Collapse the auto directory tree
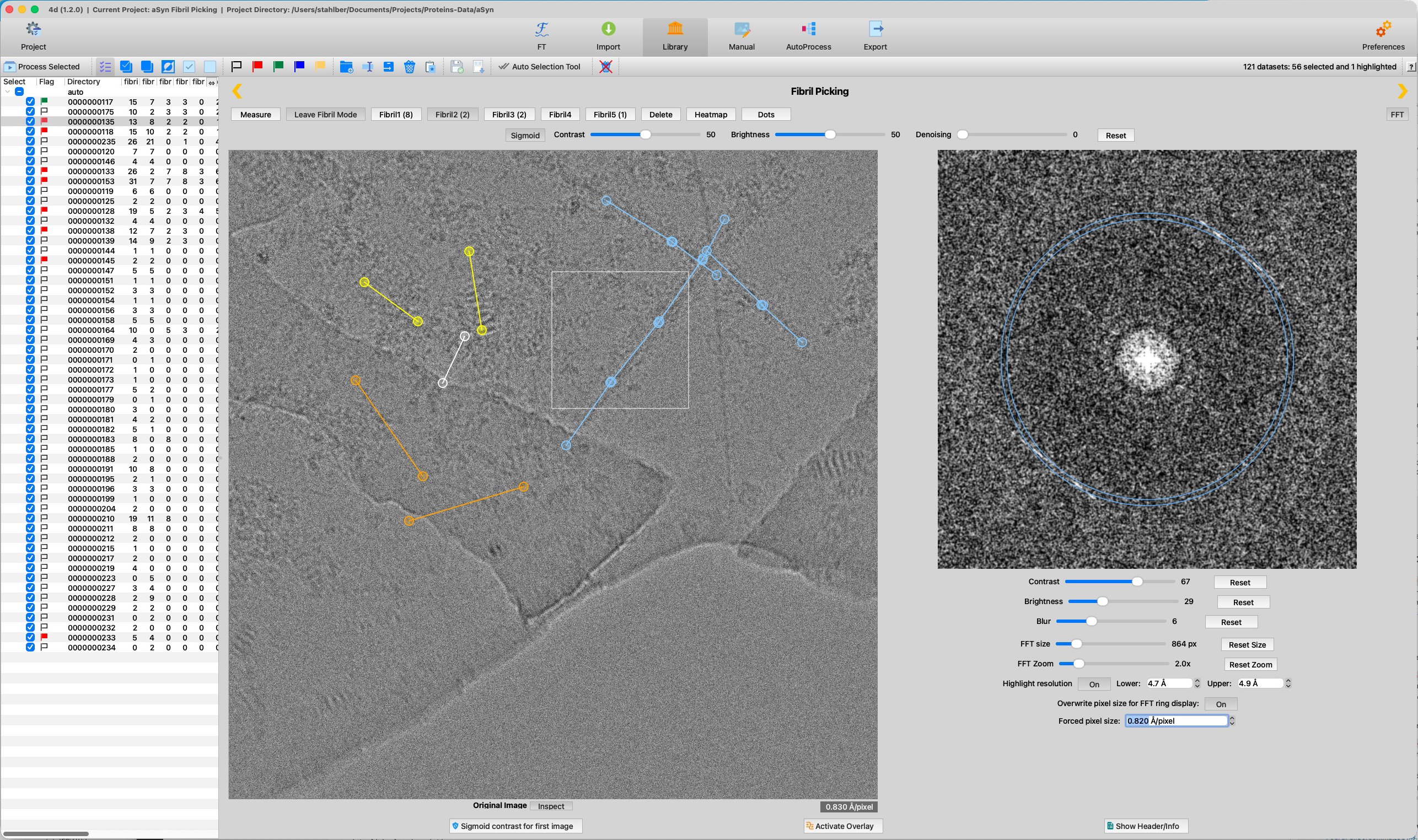 click(7, 91)
